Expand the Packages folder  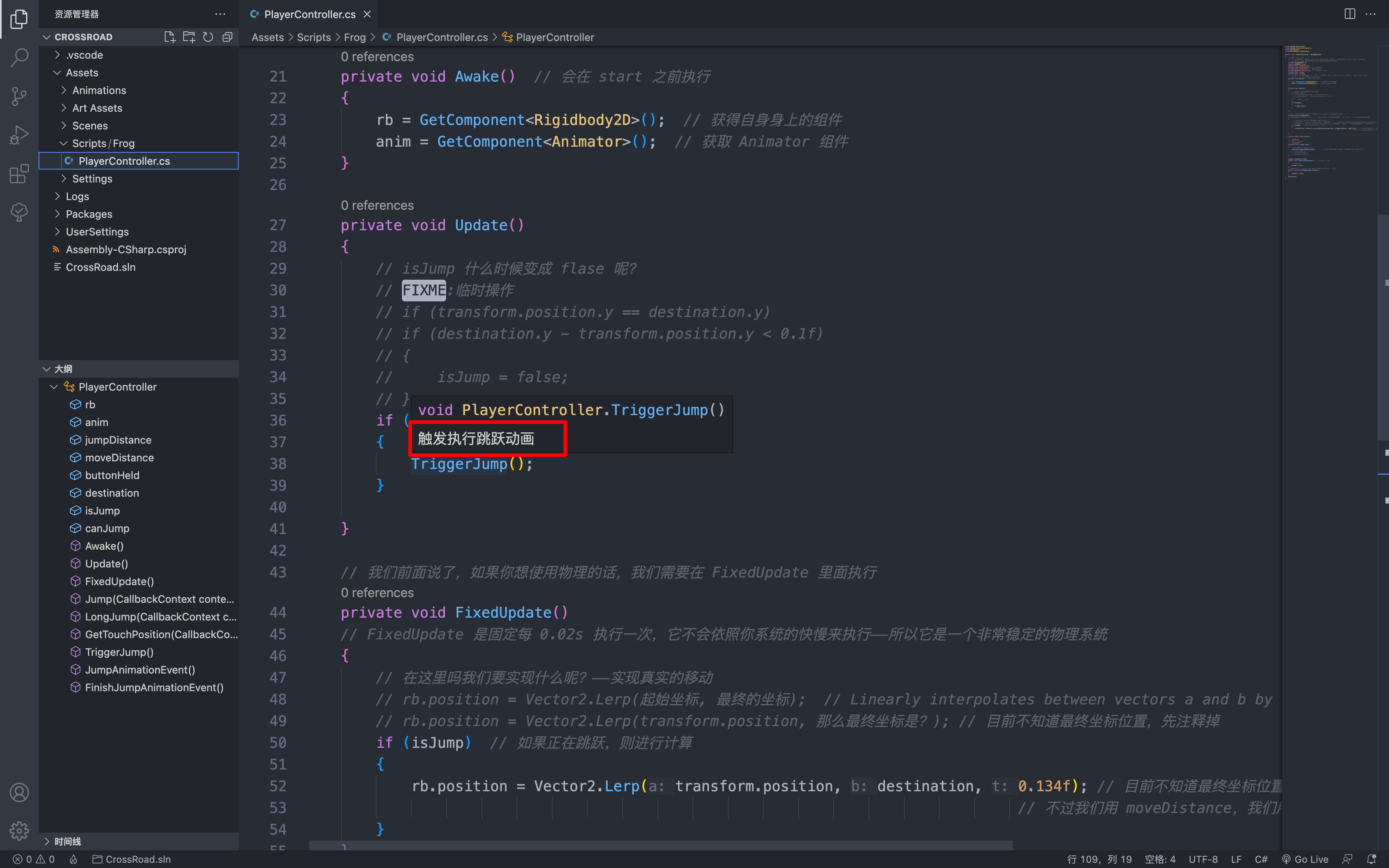click(x=138, y=214)
